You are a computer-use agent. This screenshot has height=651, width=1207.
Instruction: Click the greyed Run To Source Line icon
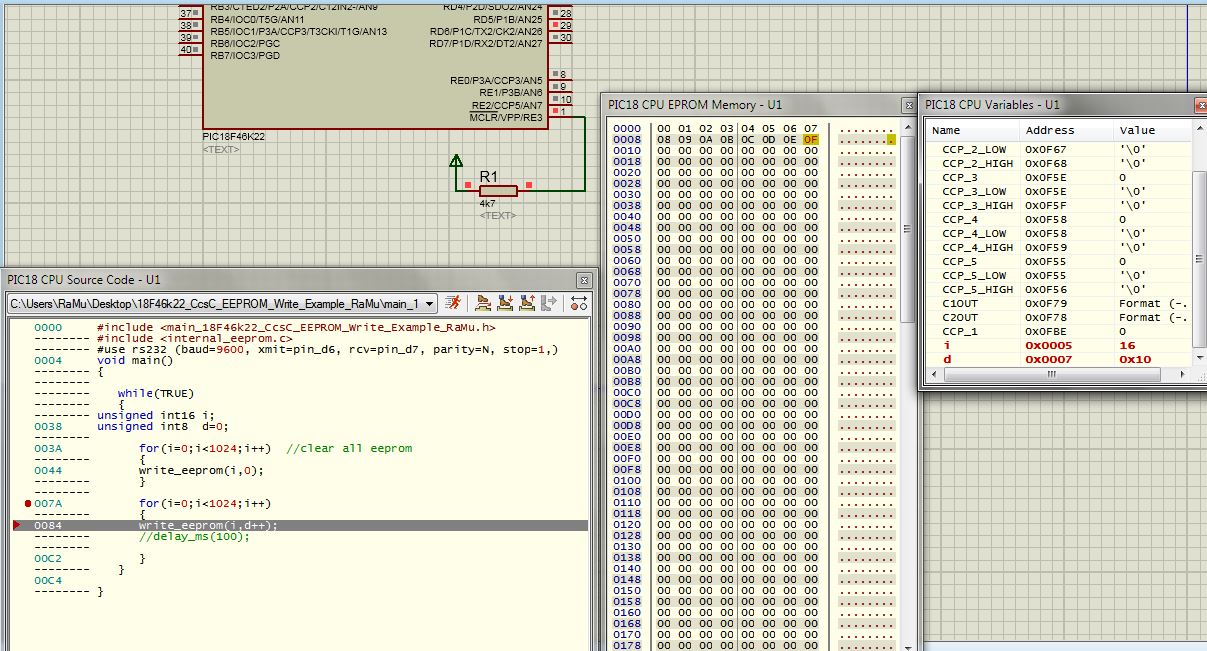pyautogui.click(x=549, y=303)
